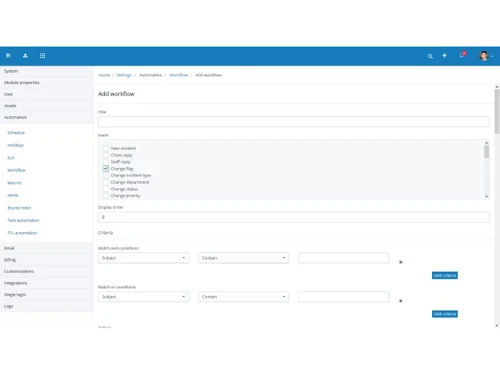
Task: Open Workflow in the Automation submenu
Action: point(16,170)
